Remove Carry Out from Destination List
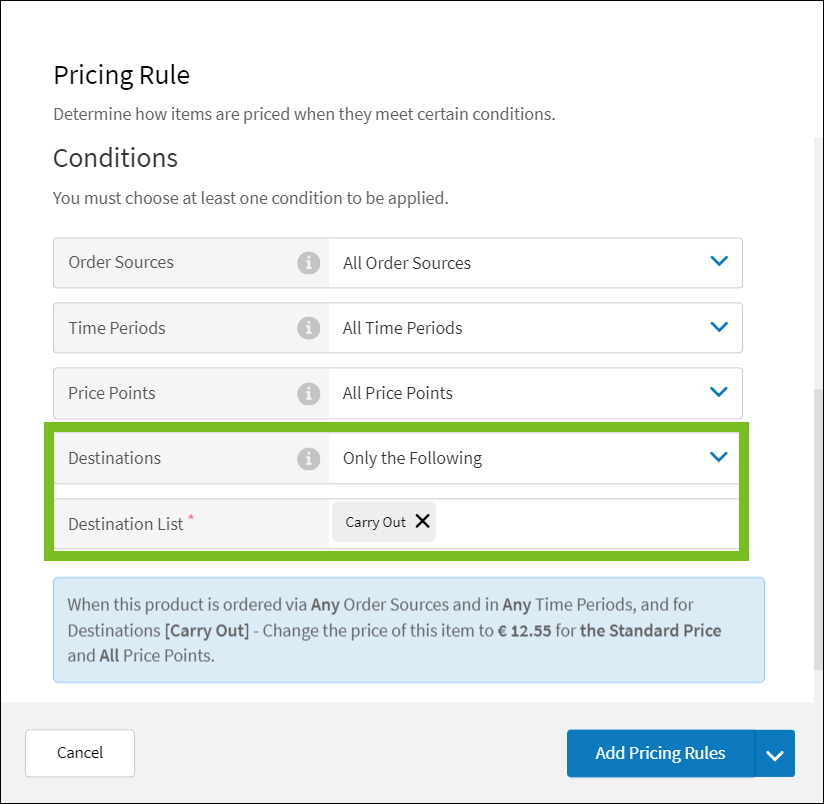The width and height of the screenshot is (824, 804). tap(422, 521)
